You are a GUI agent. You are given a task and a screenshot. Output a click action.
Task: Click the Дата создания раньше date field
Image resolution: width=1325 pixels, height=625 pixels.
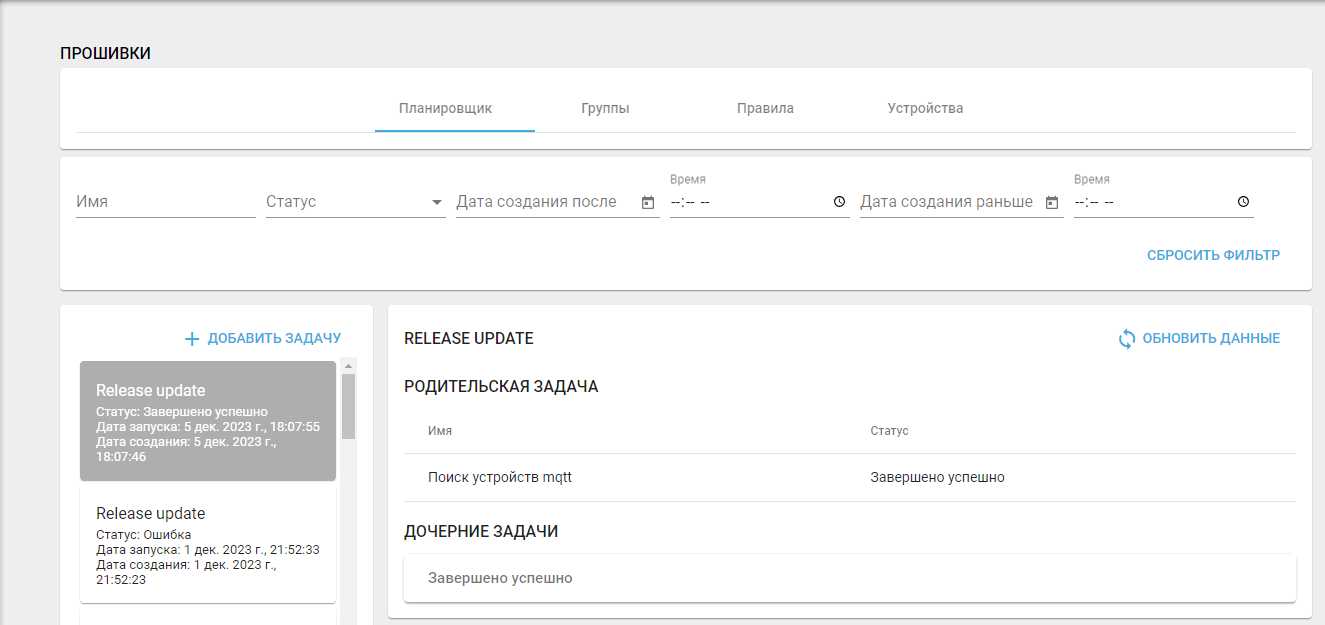coord(945,202)
